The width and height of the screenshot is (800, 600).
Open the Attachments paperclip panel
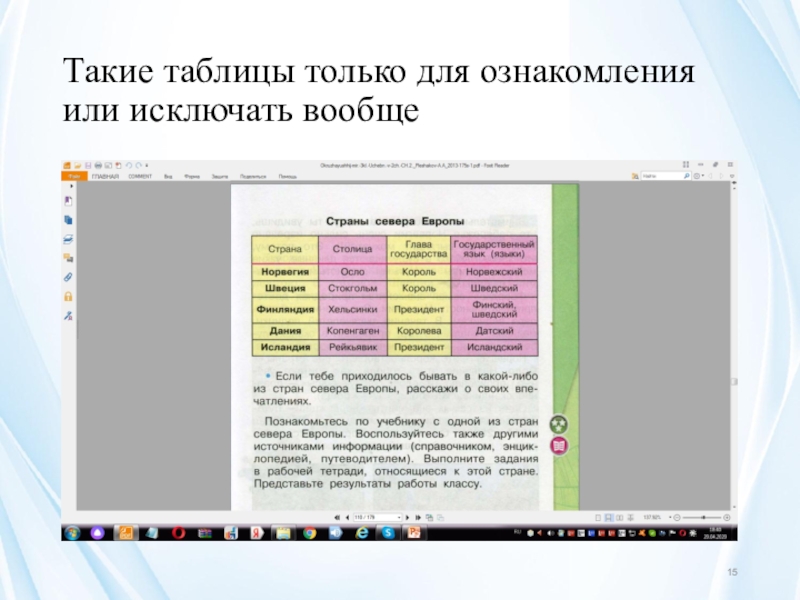point(68,276)
